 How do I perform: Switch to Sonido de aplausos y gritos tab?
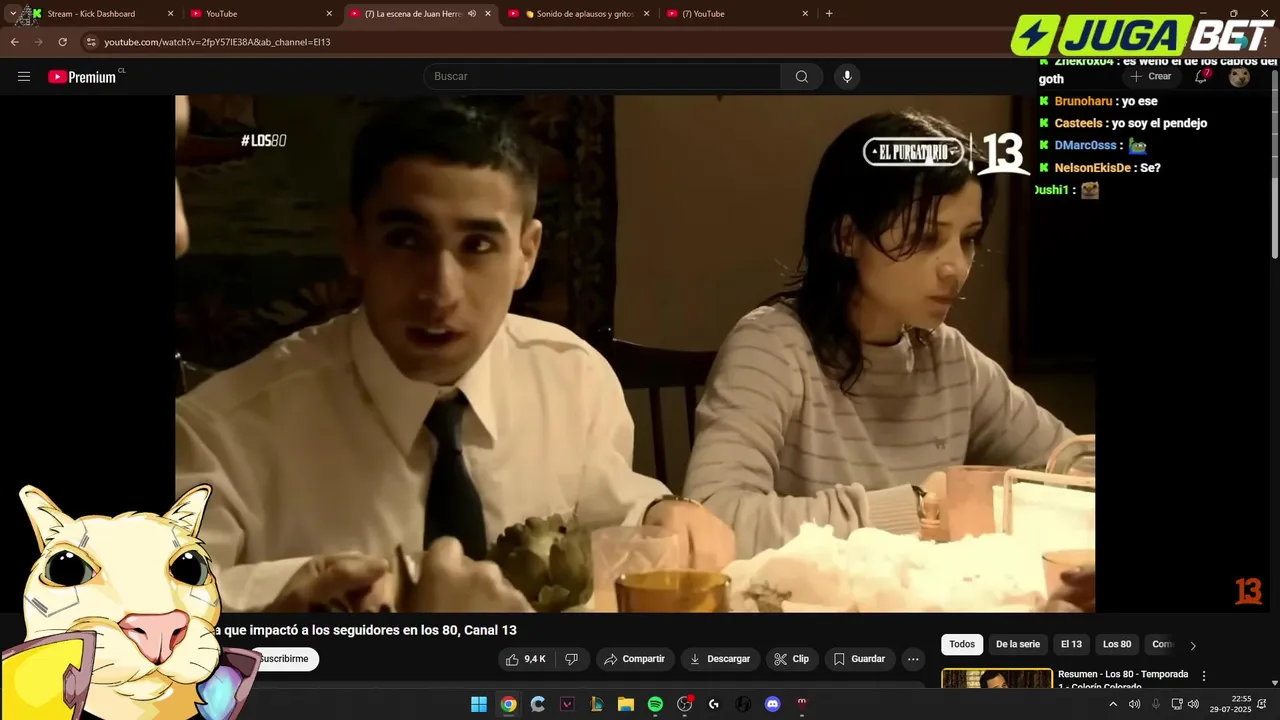click(x=579, y=14)
